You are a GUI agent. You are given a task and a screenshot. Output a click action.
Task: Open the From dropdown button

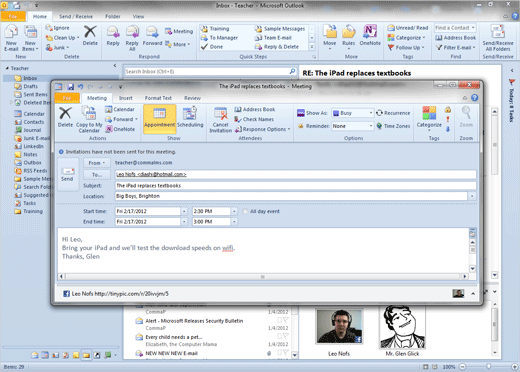(x=97, y=163)
